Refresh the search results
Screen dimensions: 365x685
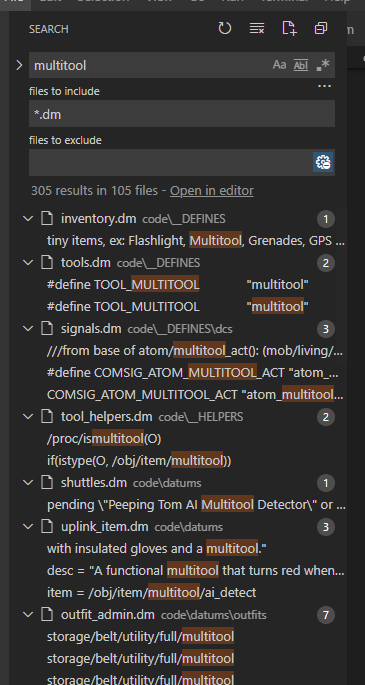[x=224, y=29]
